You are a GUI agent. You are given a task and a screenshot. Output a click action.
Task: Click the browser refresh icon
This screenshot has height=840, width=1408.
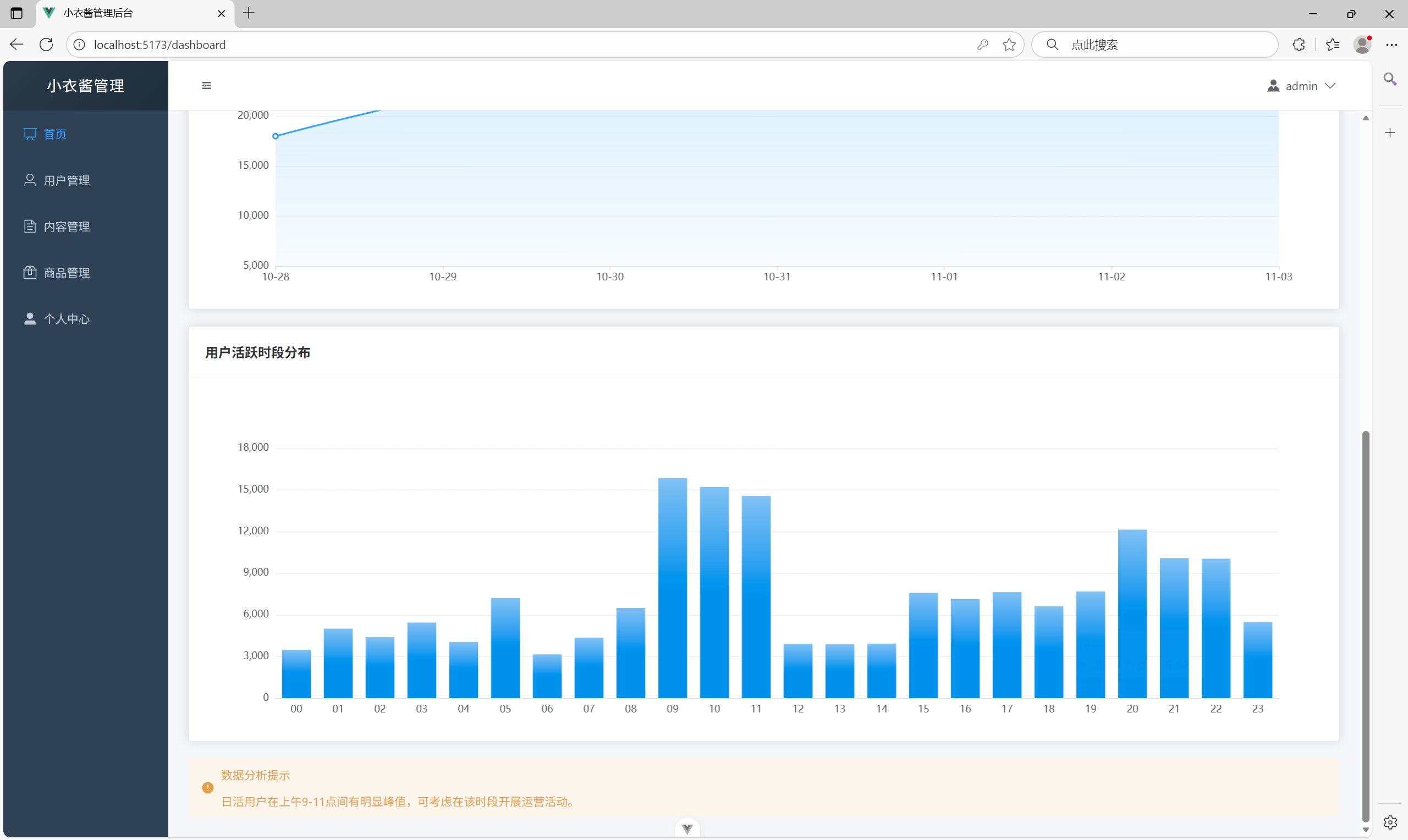click(x=46, y=44)
